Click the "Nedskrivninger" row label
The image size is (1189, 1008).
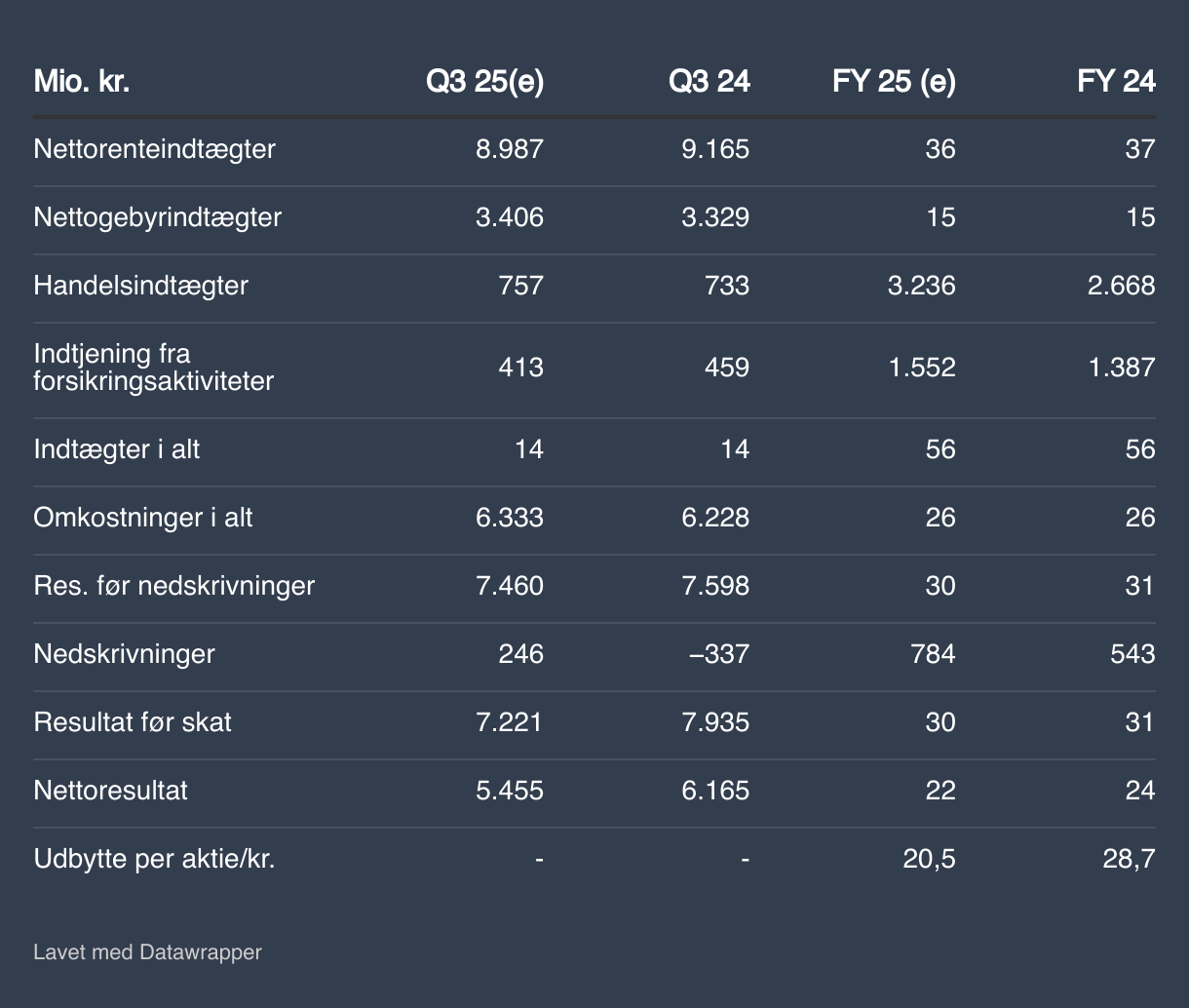124,653
